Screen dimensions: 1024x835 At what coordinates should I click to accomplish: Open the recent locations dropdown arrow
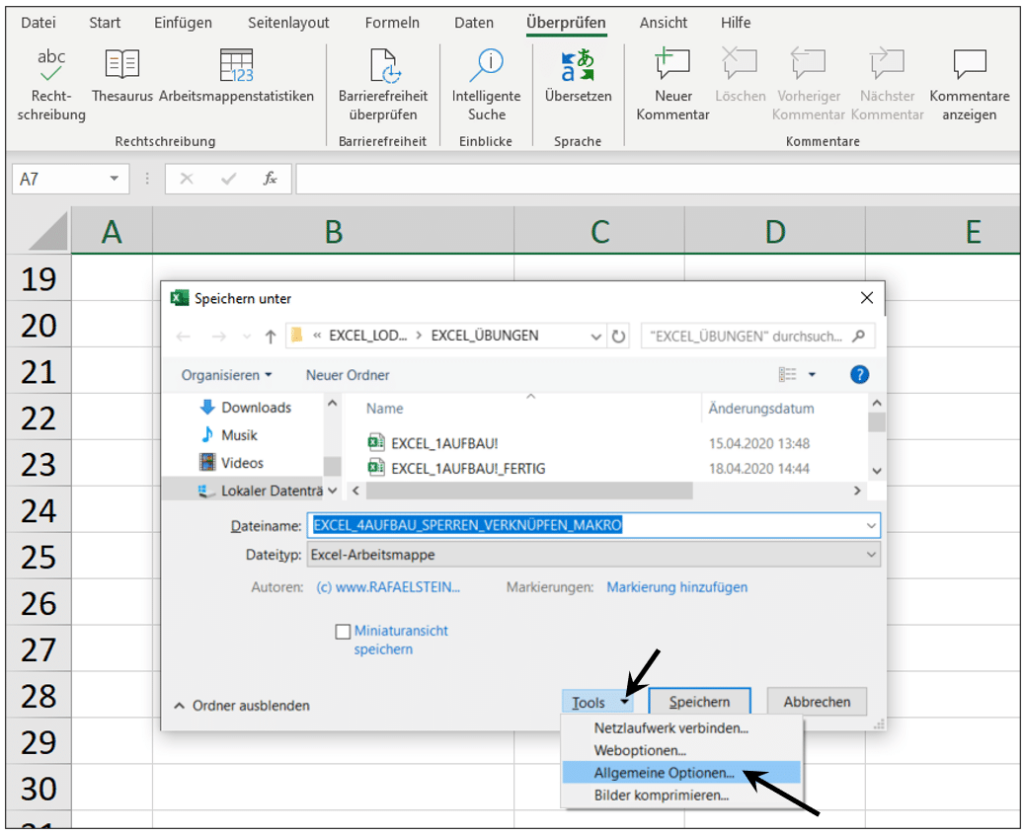point(247,337)
